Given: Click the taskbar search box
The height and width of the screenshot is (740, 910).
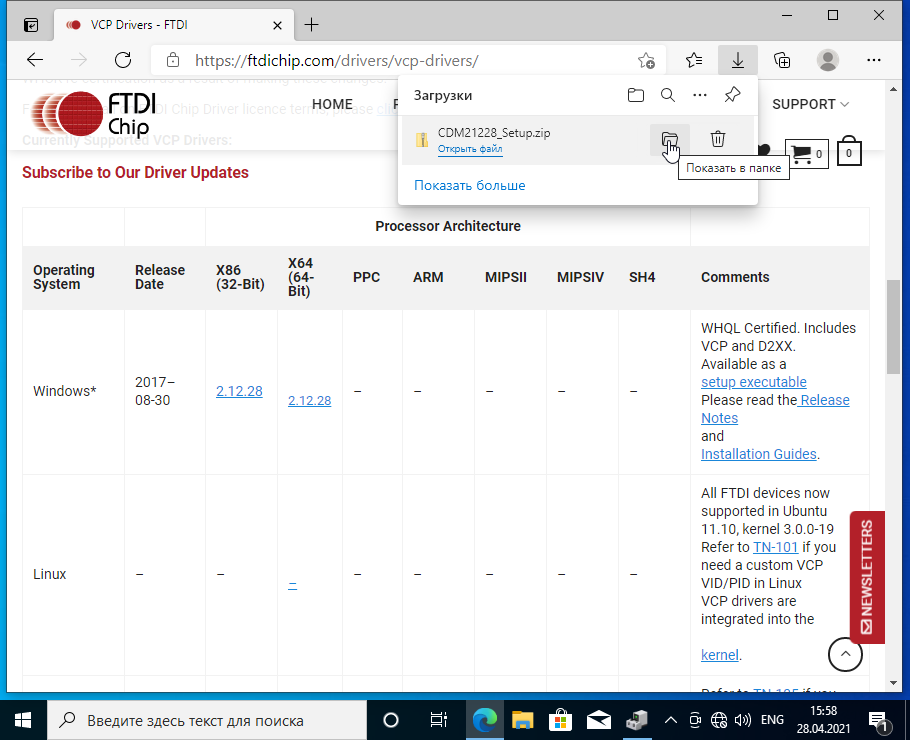Looking at the screenshot, I should [x=207, y=720].
